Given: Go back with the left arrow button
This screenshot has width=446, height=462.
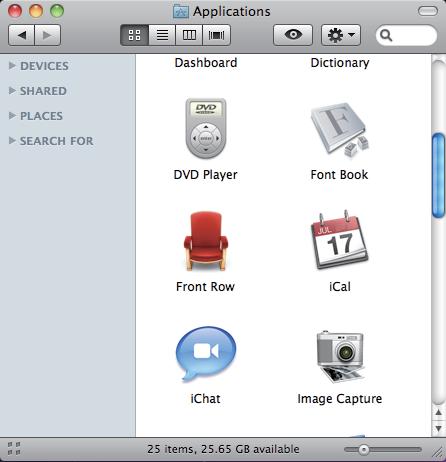Looking at the screenshot, I should (21, 35).
